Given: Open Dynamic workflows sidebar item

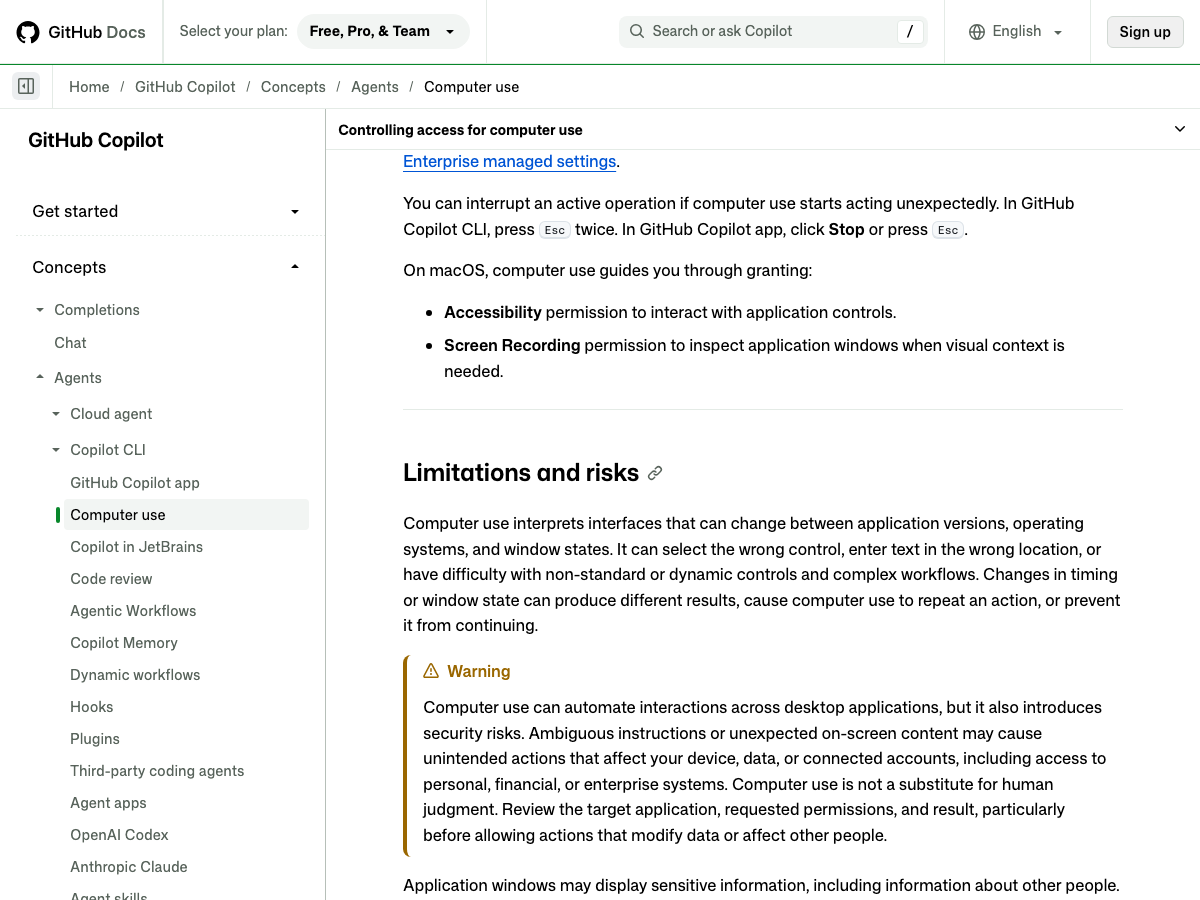Looking at the screenshot, I should [135, 675].
